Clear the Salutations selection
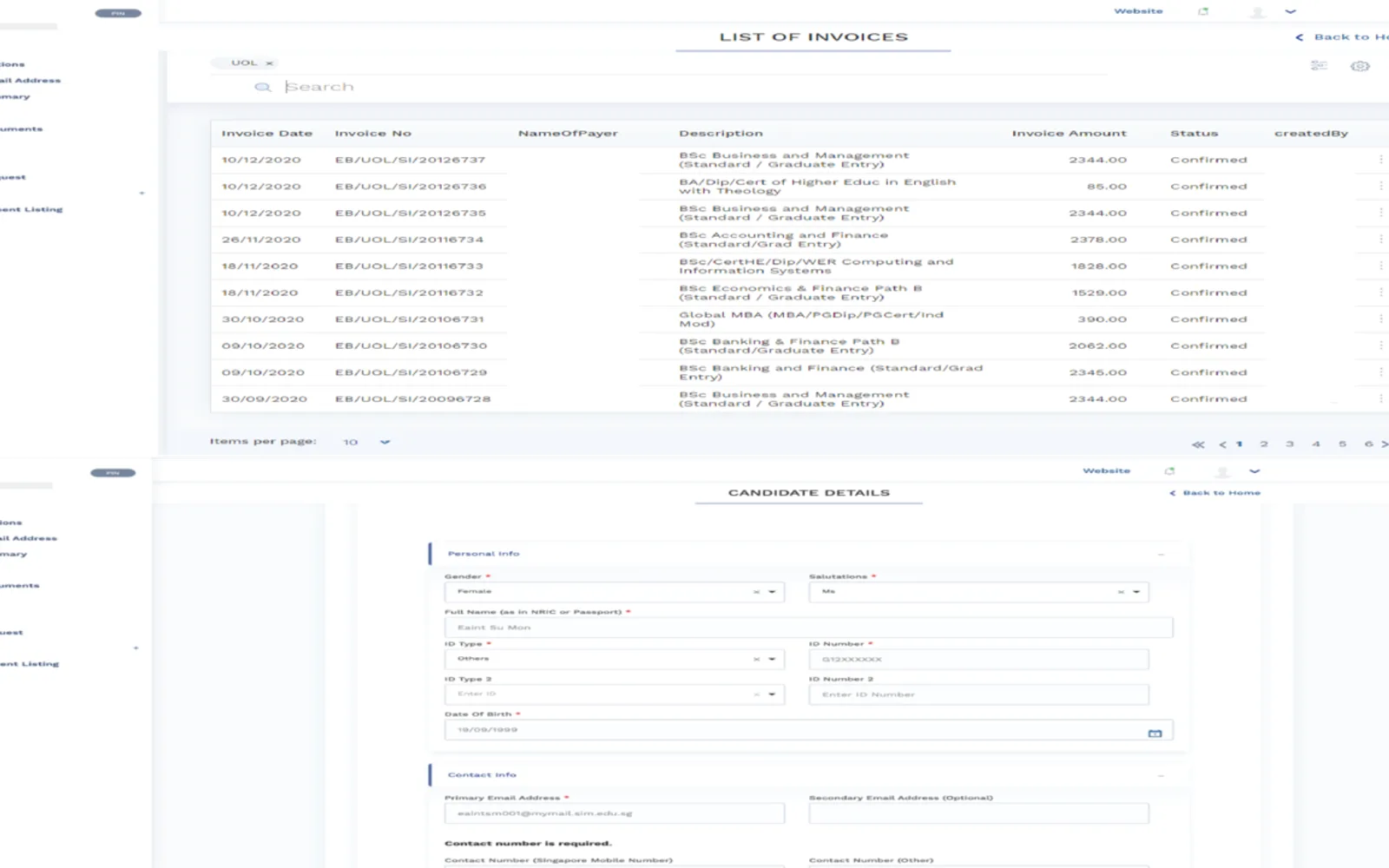This screenshot has height=868, width=1389. (1121, 592)
